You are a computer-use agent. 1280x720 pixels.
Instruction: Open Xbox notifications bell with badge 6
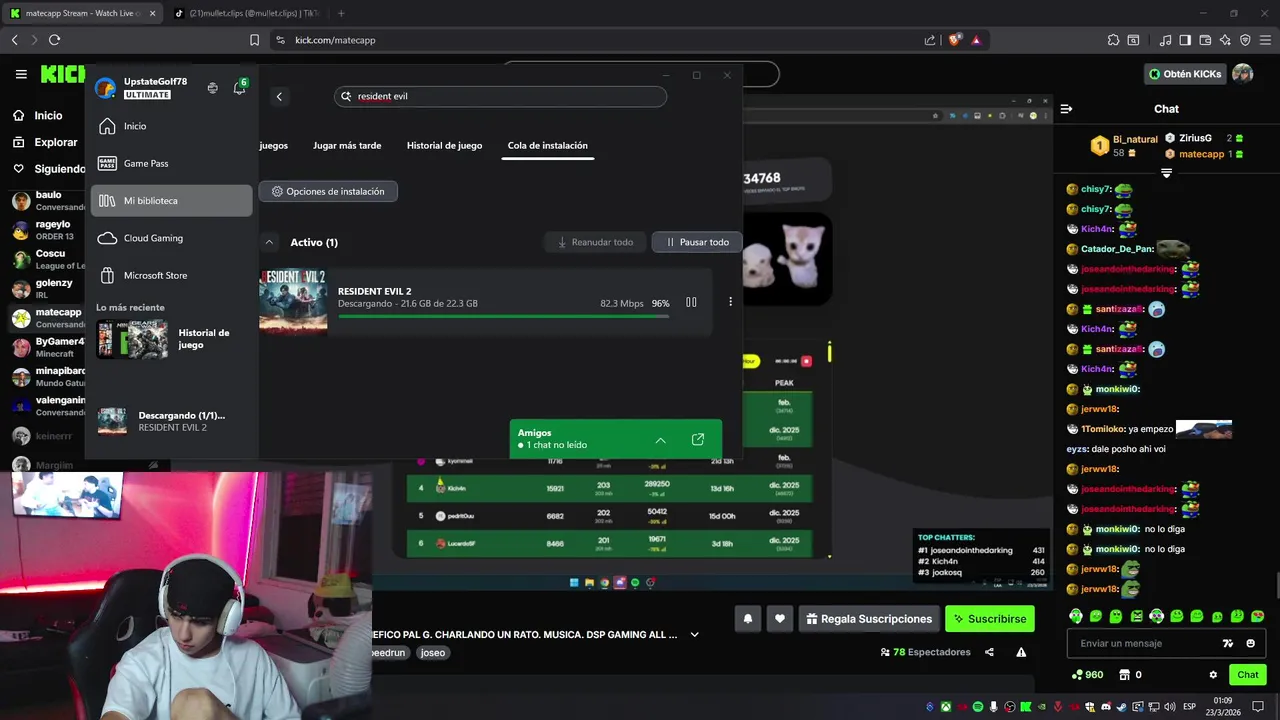tap(239, 88)
